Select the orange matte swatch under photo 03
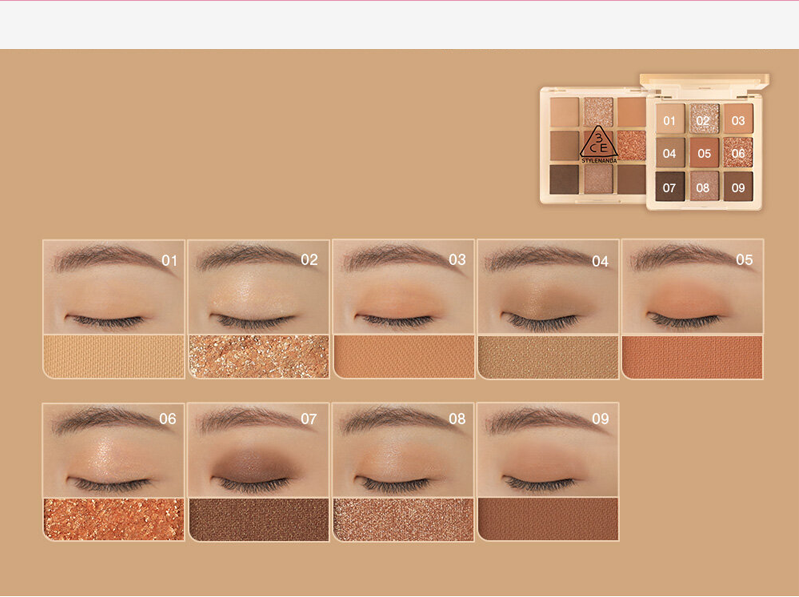 (x=403, y=357)
